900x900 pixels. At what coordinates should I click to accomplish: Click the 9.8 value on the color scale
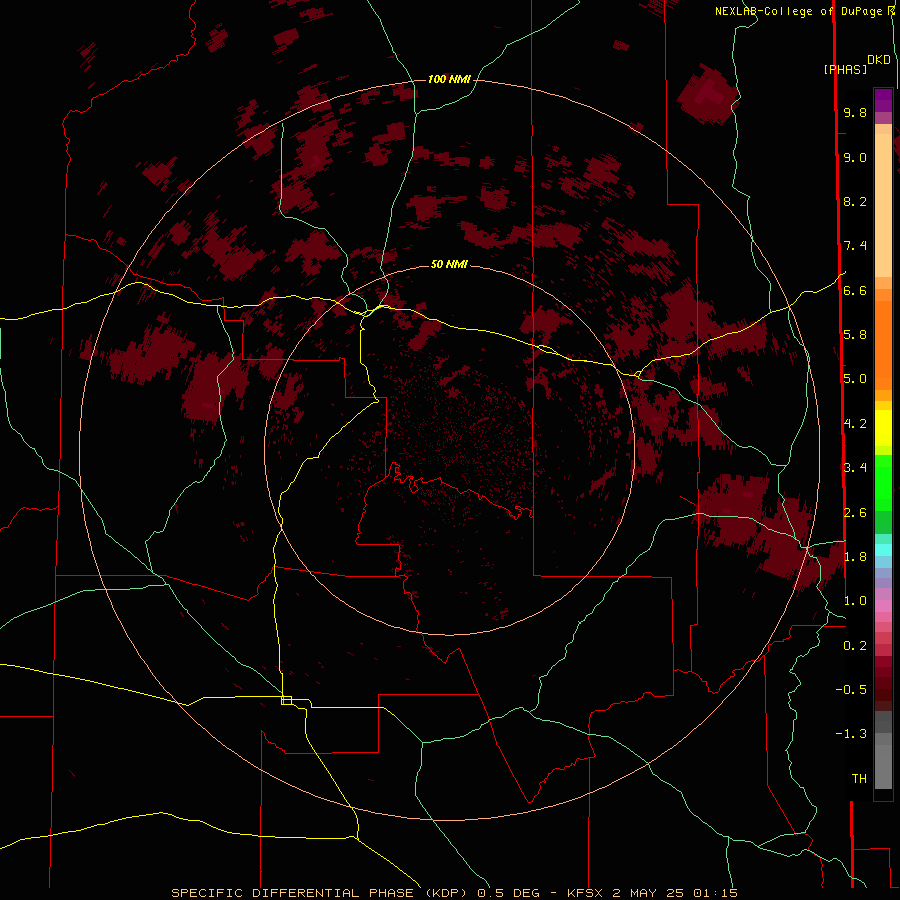[855, 112]
